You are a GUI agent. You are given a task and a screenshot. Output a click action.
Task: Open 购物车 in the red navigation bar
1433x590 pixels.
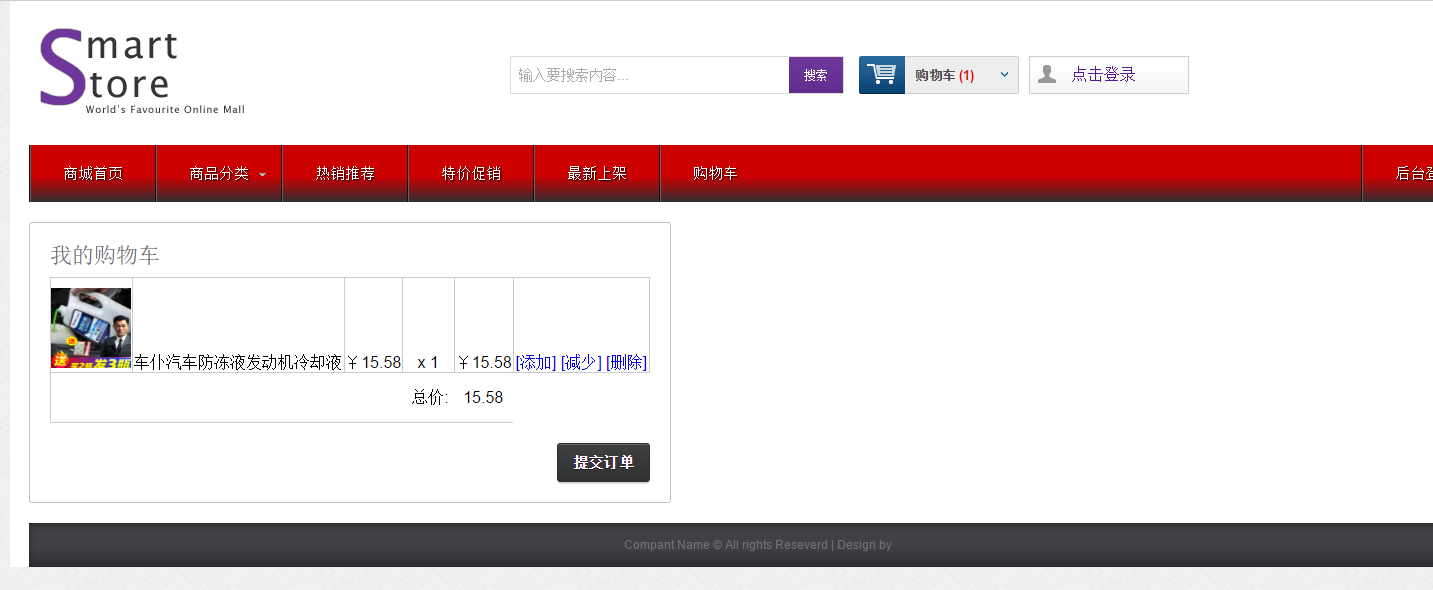click(x=715, y=174)
